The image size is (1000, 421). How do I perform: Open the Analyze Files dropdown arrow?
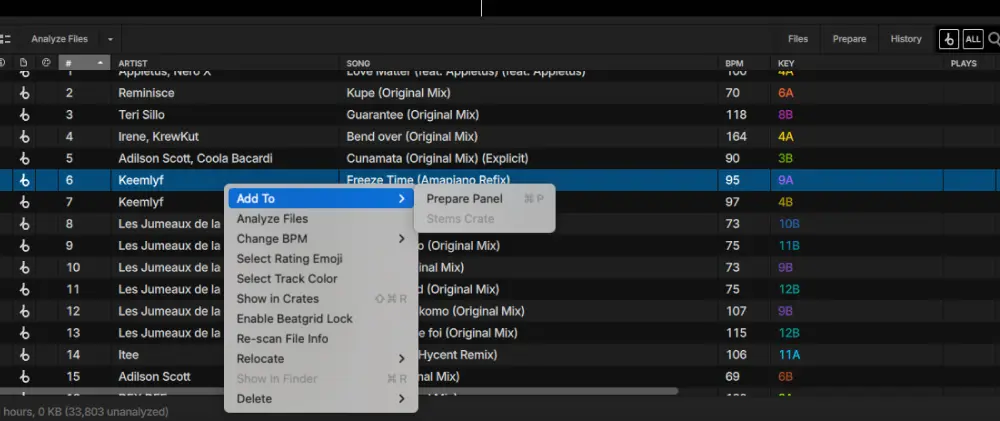coord(110,39)
